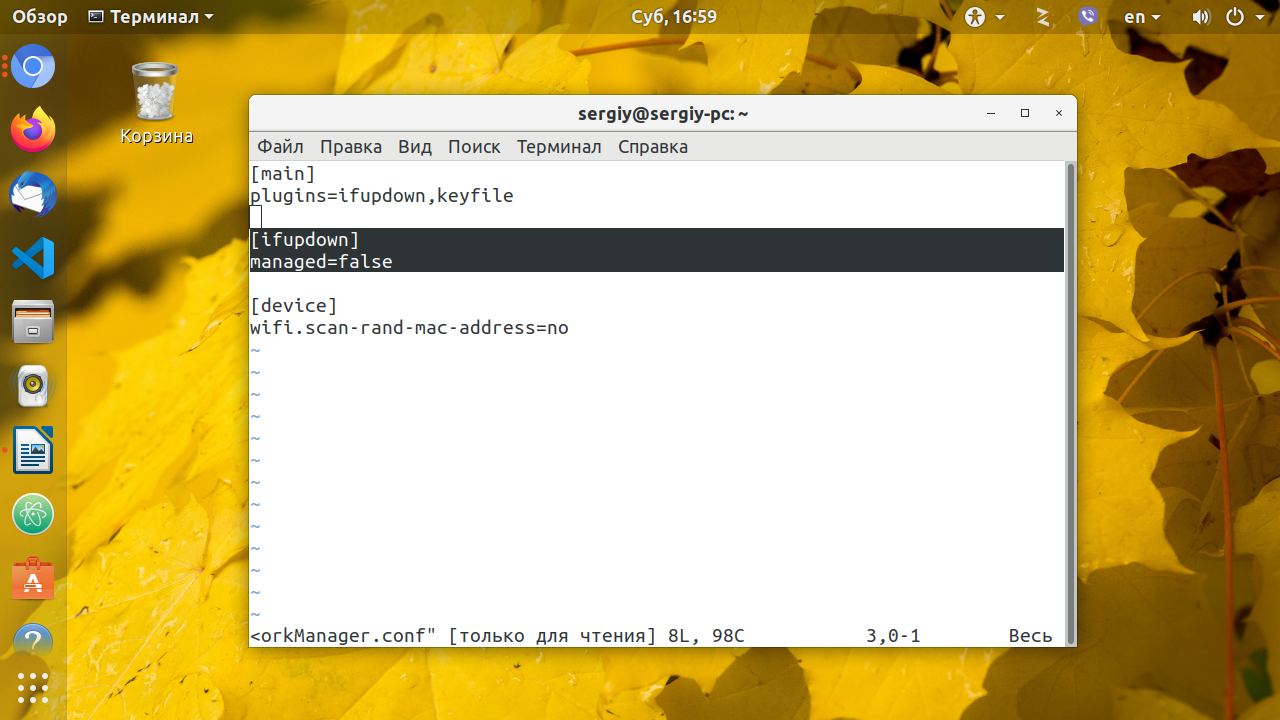This screenshot has width=1280, height=720.
Task: Click the zigzag tray indicator icon
Action: point(1043,17)
